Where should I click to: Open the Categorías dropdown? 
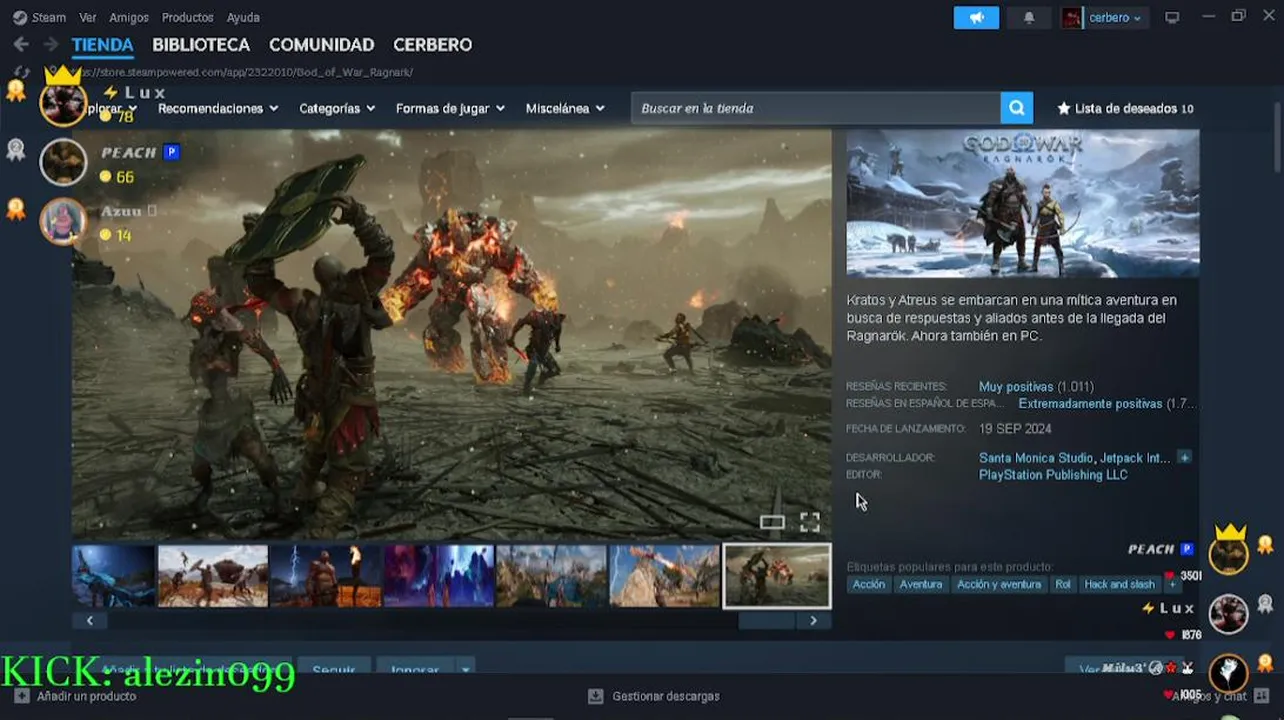pyautogui.click(x=337, y=108)
